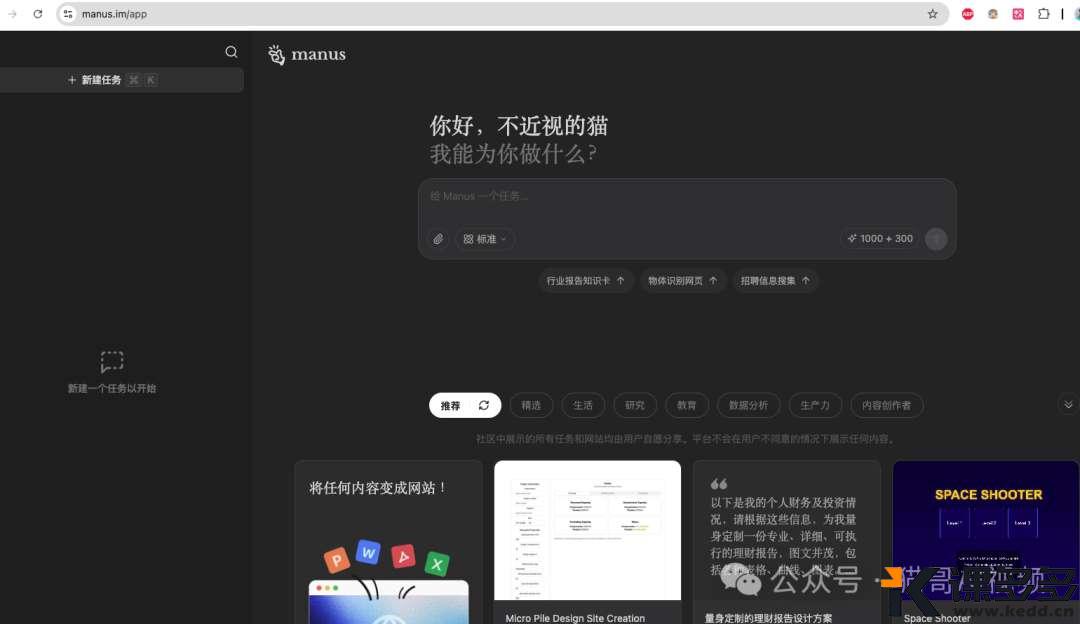Go forward in the browser
The width and height of the screenshot is (1080, 624).
pyautogui.click(x=12, y=14)
